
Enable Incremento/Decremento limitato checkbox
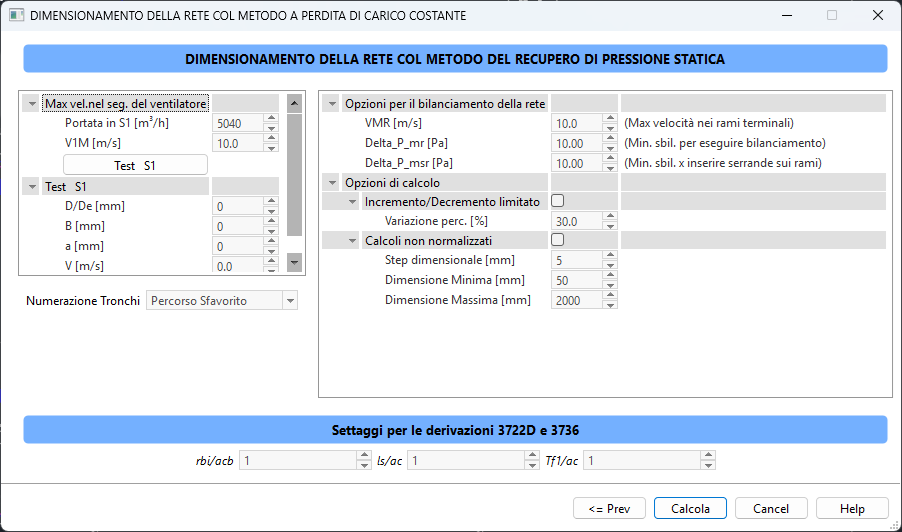coord(558,201)
